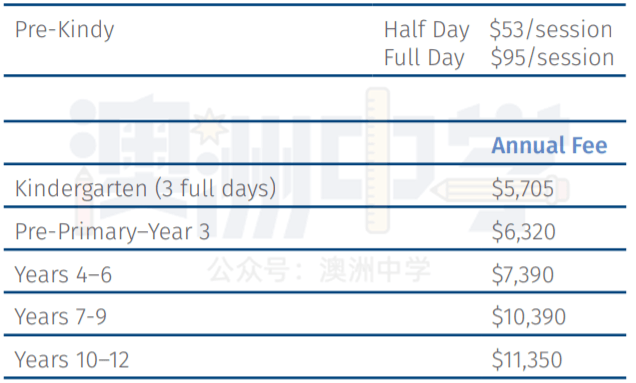Click the $11,350 fee amount
The width and height of the screenshot is (636, 383).
click(526, 360)
